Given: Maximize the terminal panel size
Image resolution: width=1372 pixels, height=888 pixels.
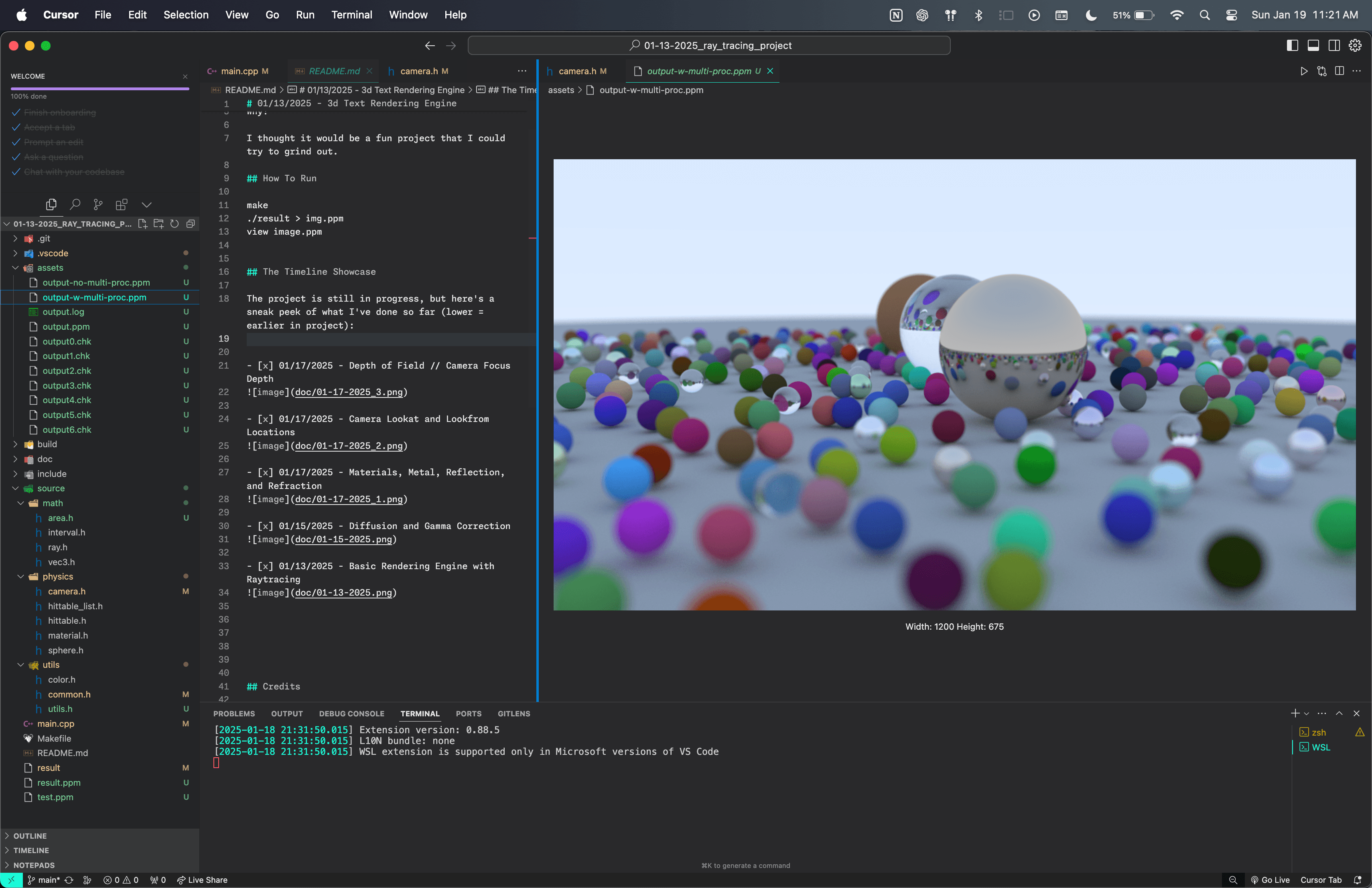Looking at the screenshot, I should point(1339,714).
